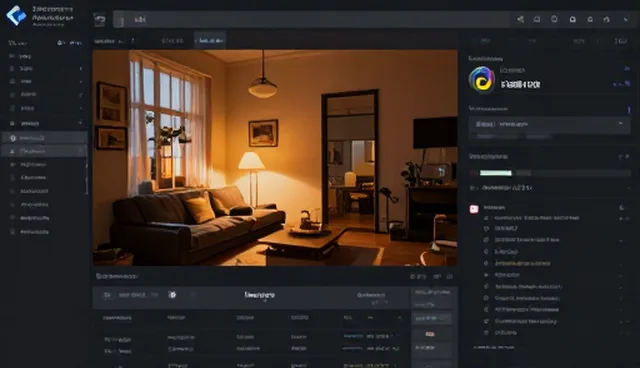The width and height of the screenshot is (640, 368).
Task: Toggle the first radio item under the pink icon
Action: [486, 218]
